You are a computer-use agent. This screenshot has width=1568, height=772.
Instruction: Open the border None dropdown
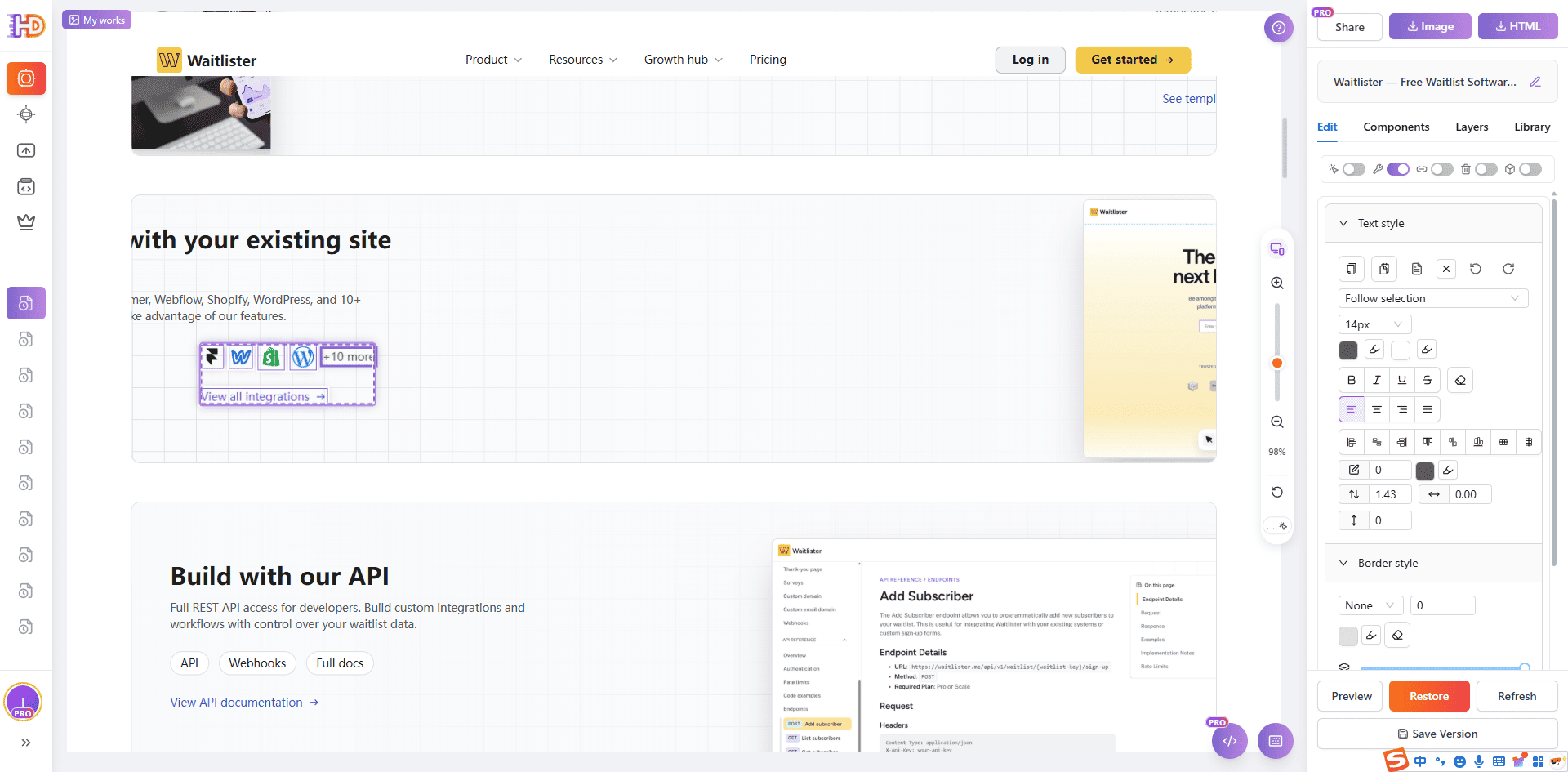[1370, 605]
